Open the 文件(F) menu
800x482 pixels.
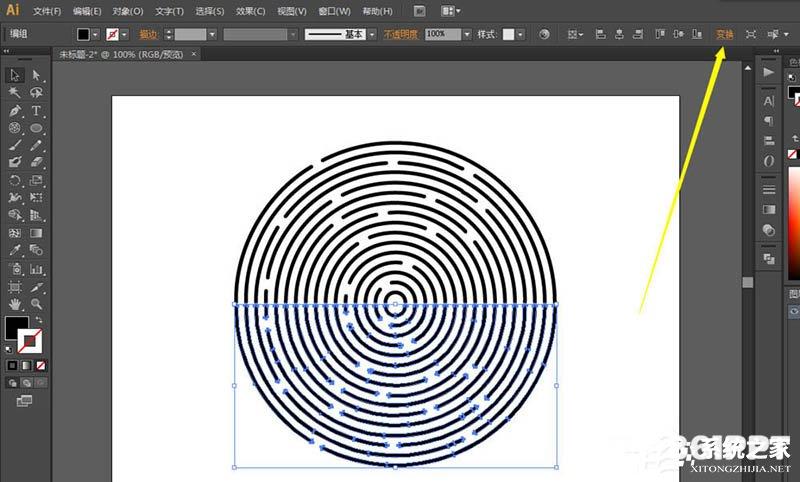click(47, 11)
